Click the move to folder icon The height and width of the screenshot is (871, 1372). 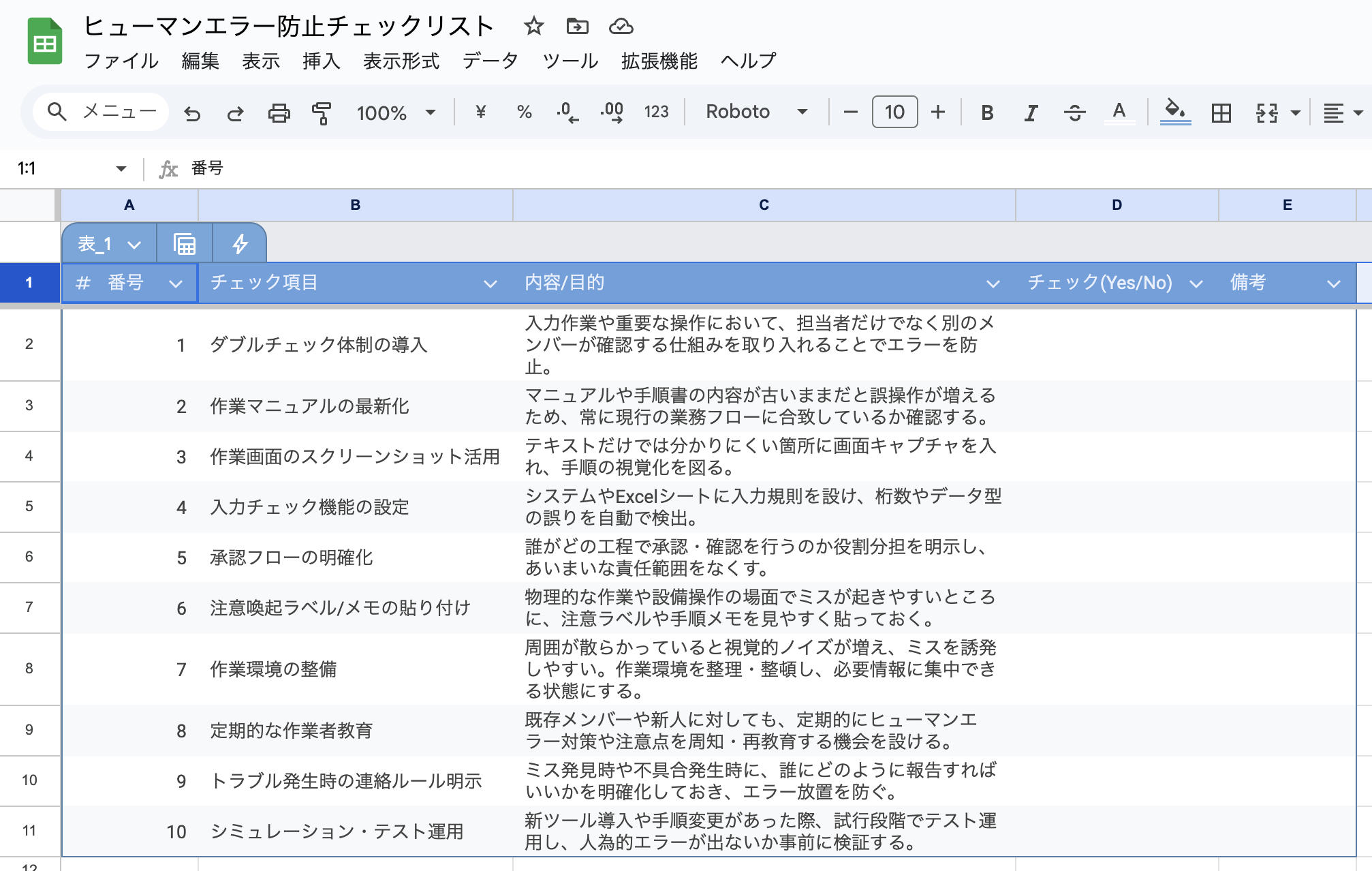click(577, 27)
